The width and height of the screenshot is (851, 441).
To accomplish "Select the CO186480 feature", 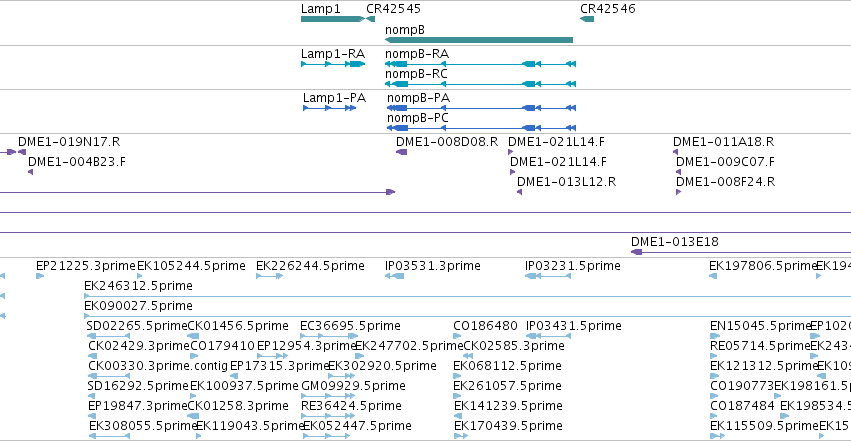I will click(x=456, y=336).
